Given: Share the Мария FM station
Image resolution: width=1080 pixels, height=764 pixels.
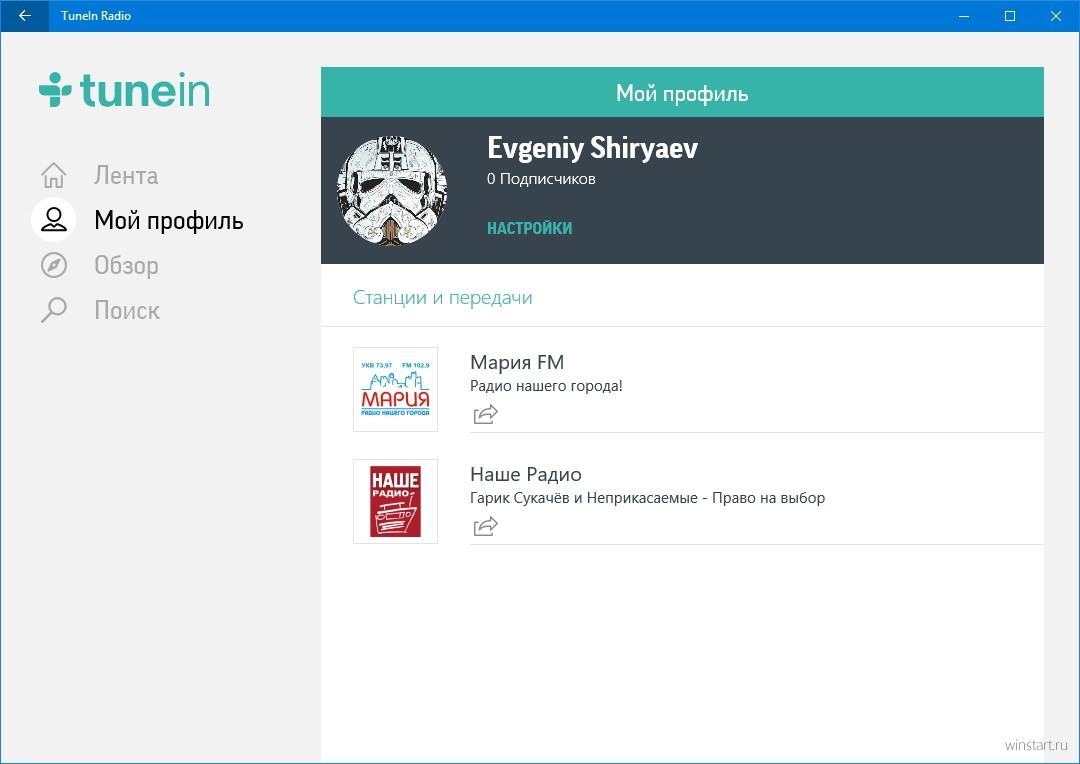Looking at the screenshot, I should coord(486,414).
